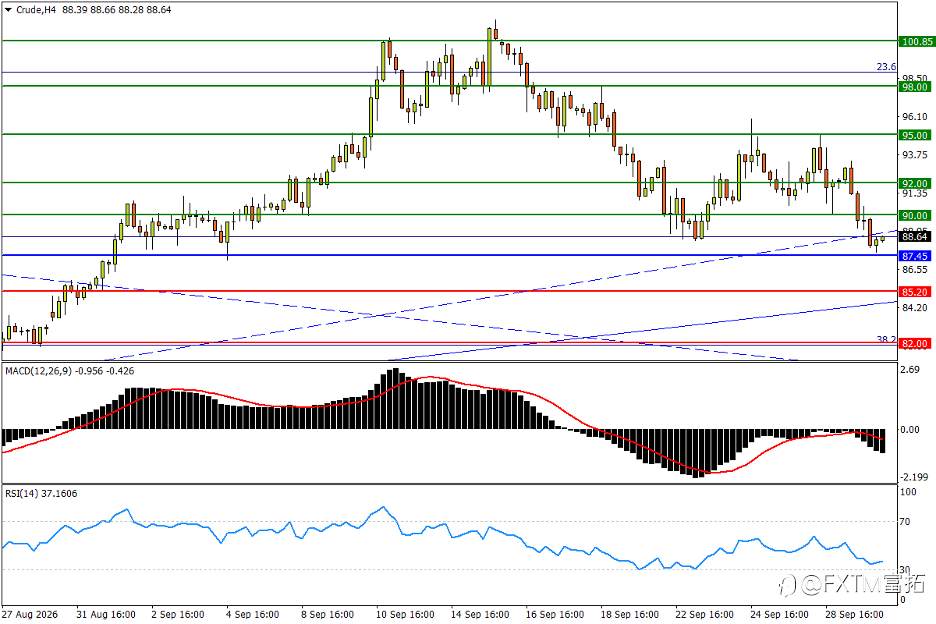Select the red 82.00 level tag
Viewport: 936px width, 624px height.
point(915,343)
